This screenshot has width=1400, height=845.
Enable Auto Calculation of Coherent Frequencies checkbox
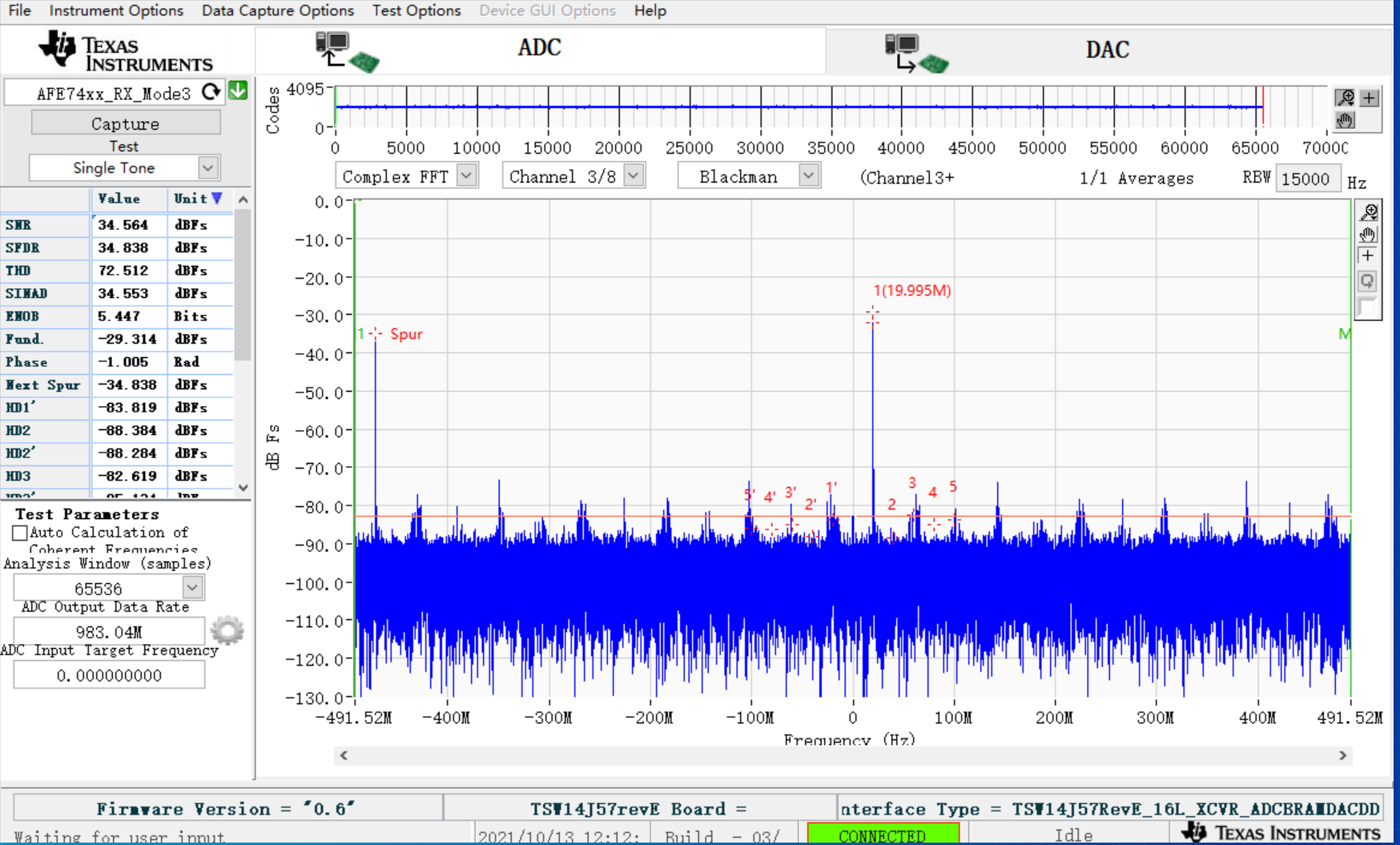tap(20, 533)
